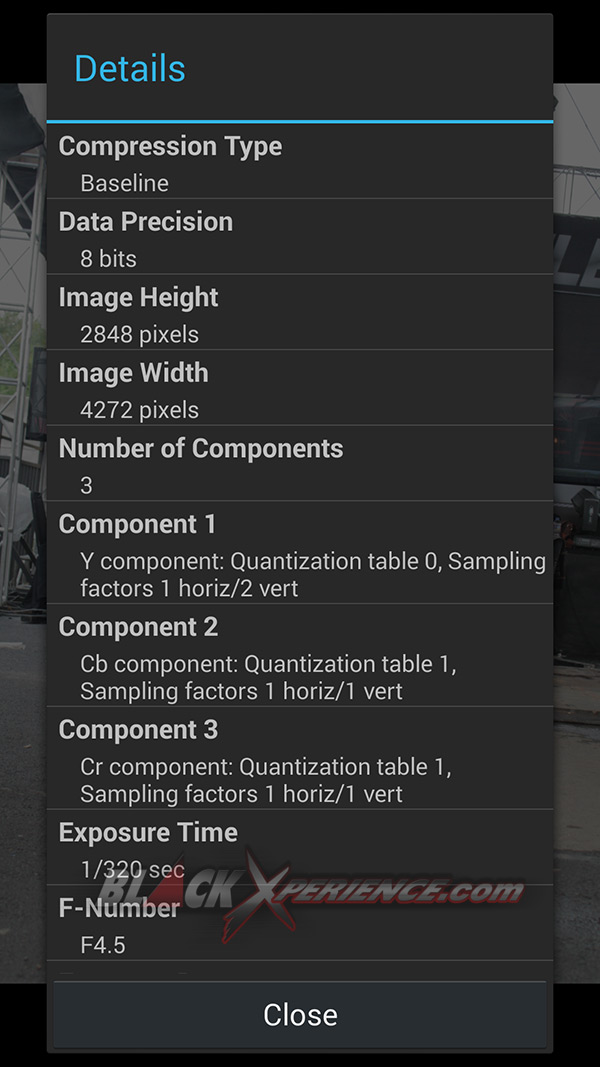The height and width of the screenshot is (1067, 600).
Task: Select the Component 2 row
Action: (137, 627)
